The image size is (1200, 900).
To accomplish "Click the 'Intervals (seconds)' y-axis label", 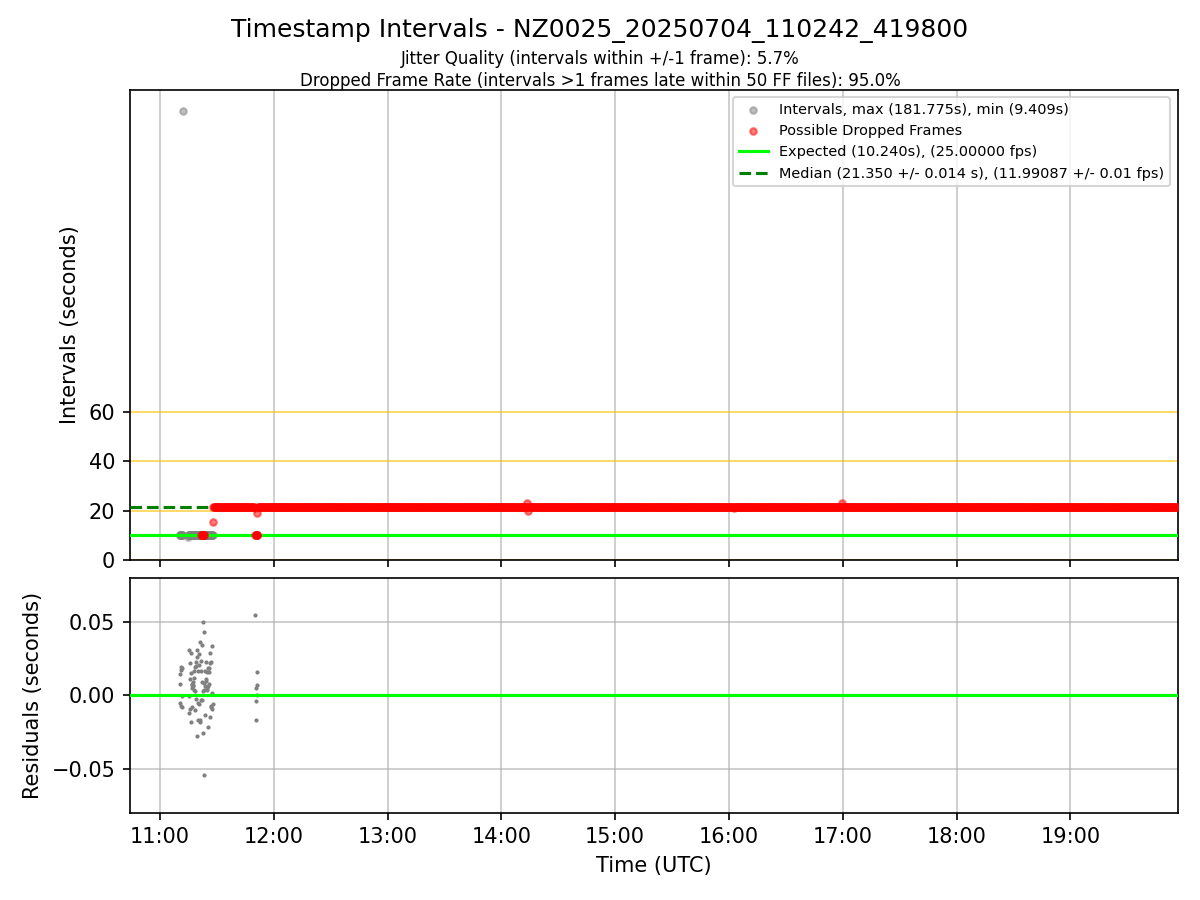I will click(68, 325).
